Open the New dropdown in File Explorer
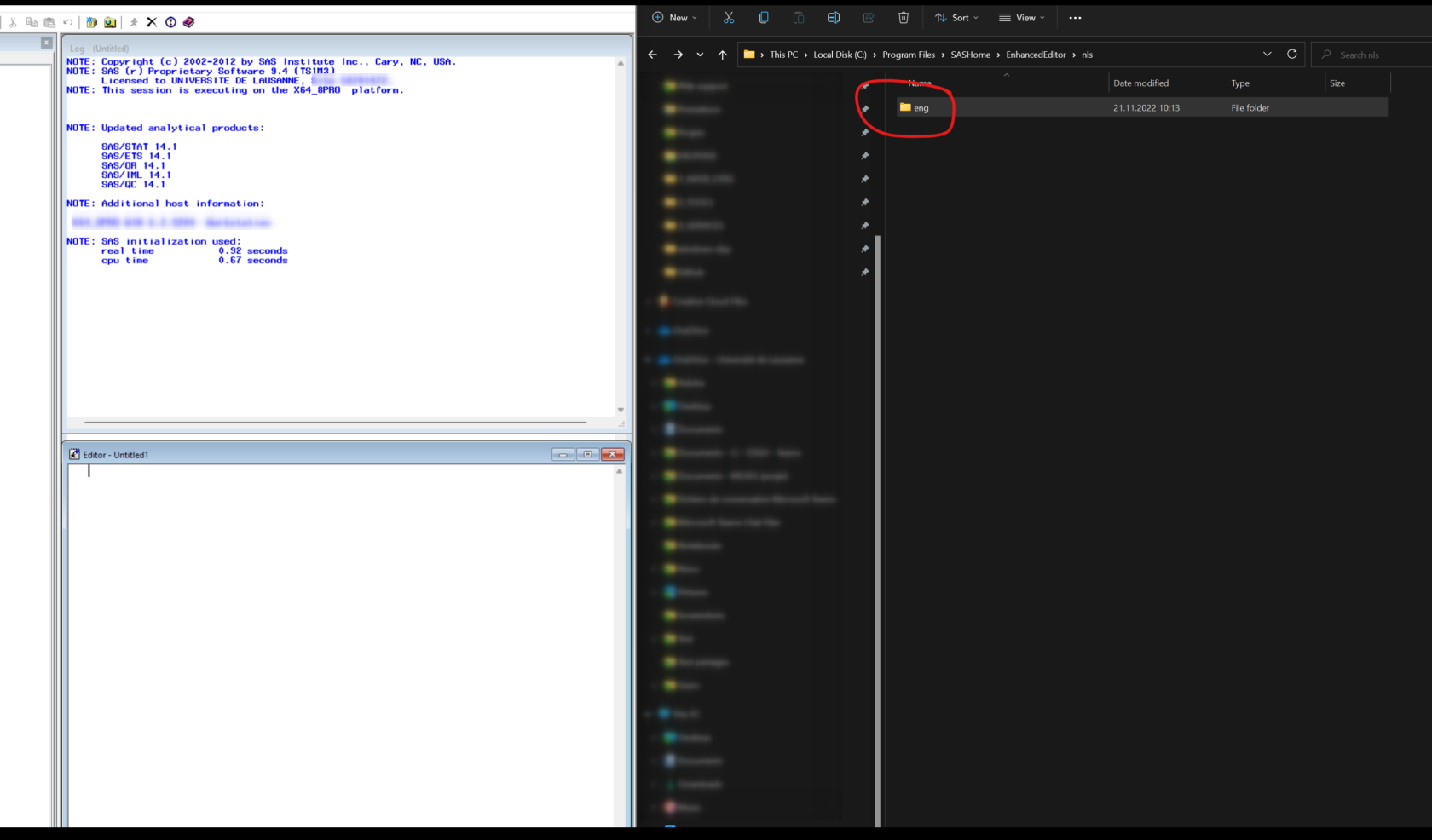1432x840 pixels. pos(674,18)
